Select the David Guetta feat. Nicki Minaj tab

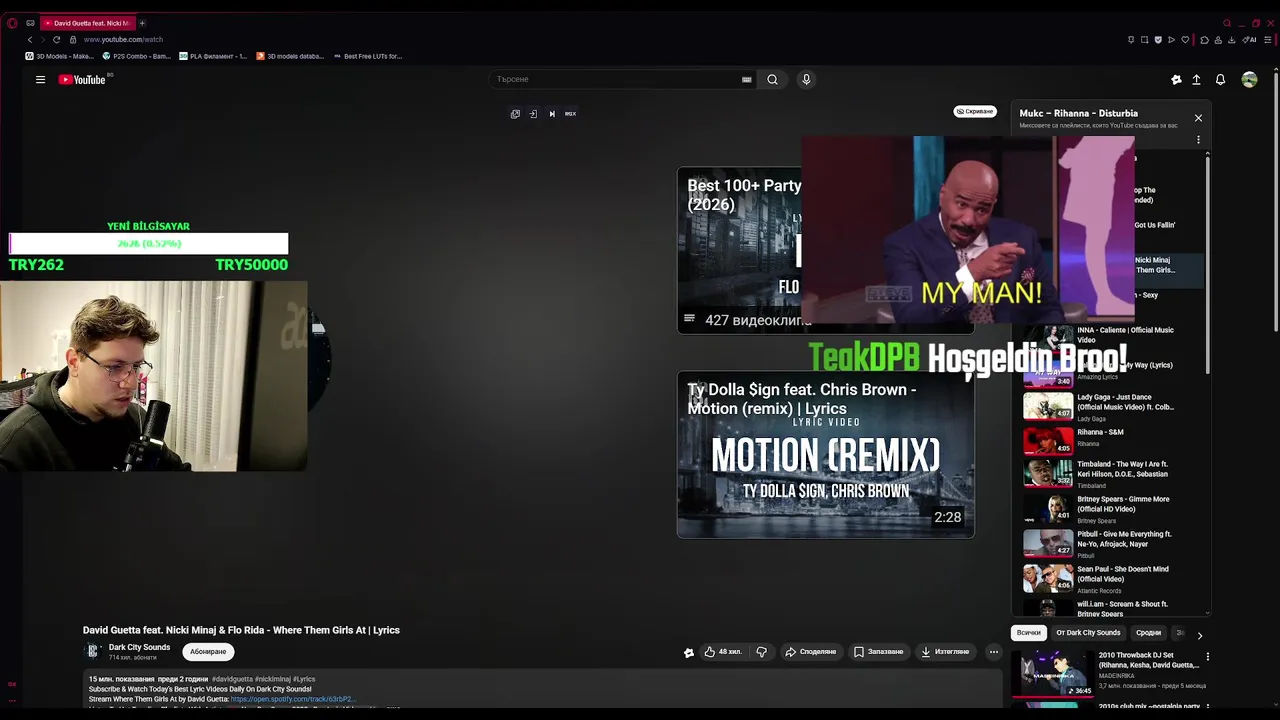[x=88, y=23]
